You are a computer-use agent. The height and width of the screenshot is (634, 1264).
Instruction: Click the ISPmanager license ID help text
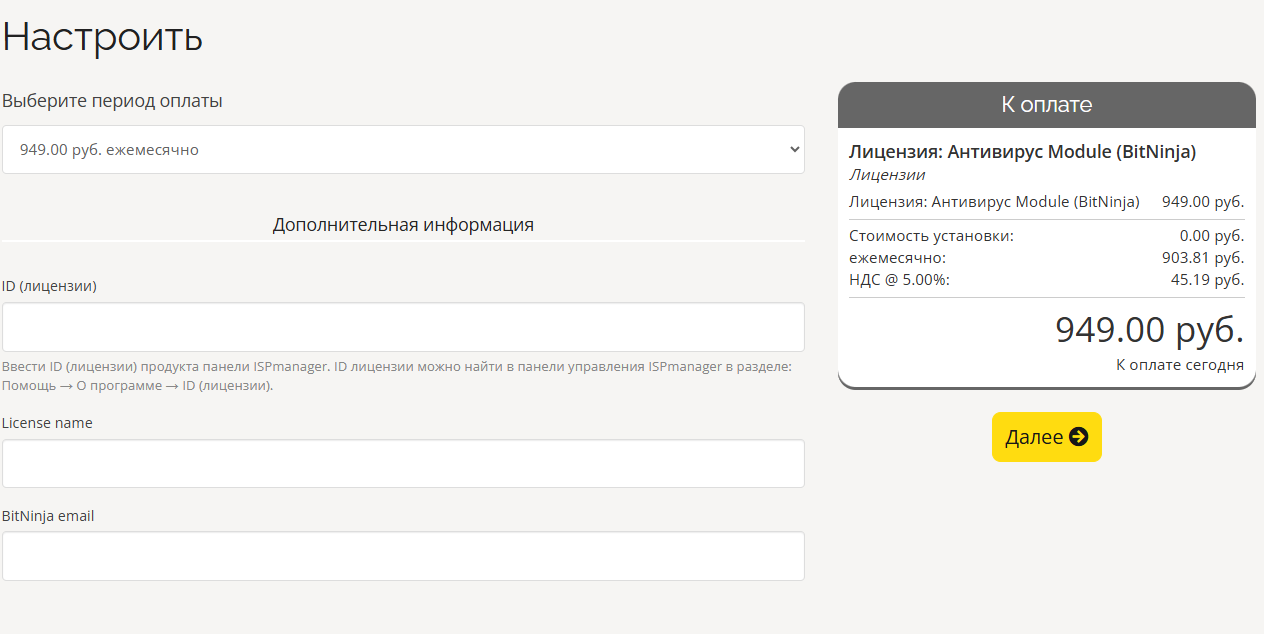pyautogui.click(x=397, y=376)
